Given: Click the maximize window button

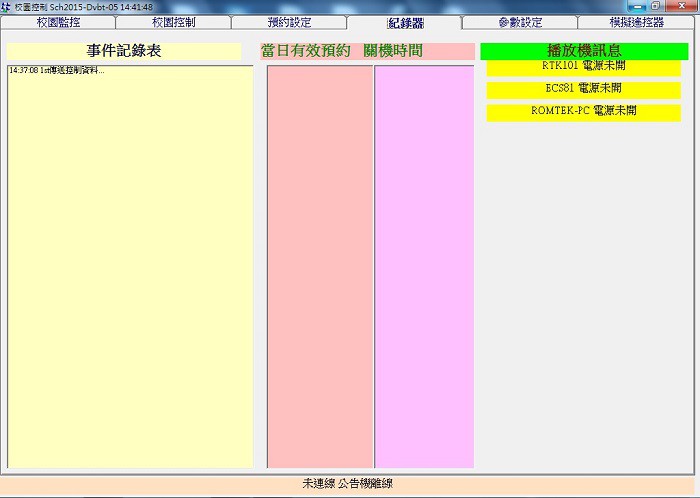Looking at the screenshot, I should 656,6.
